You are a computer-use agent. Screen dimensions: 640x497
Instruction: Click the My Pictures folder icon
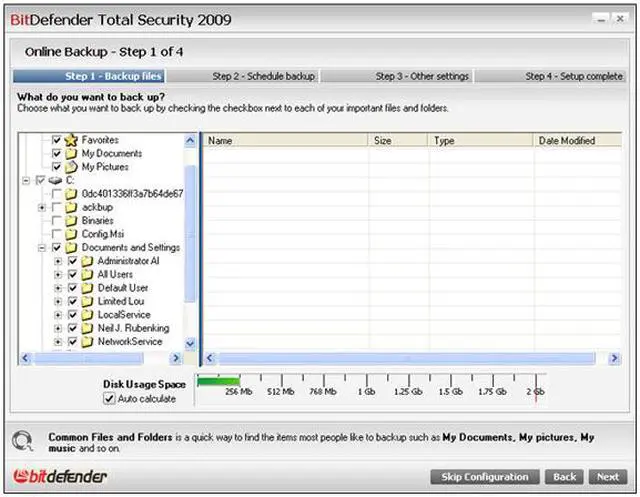[71, 167]
